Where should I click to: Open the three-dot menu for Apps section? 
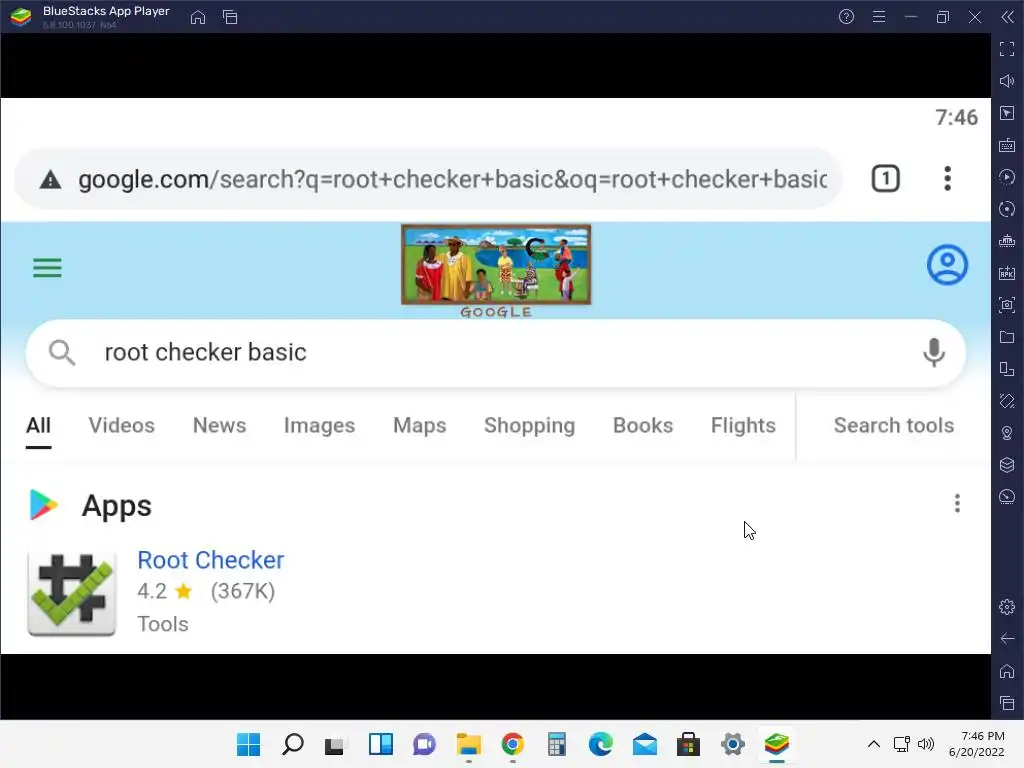(957, 504)
